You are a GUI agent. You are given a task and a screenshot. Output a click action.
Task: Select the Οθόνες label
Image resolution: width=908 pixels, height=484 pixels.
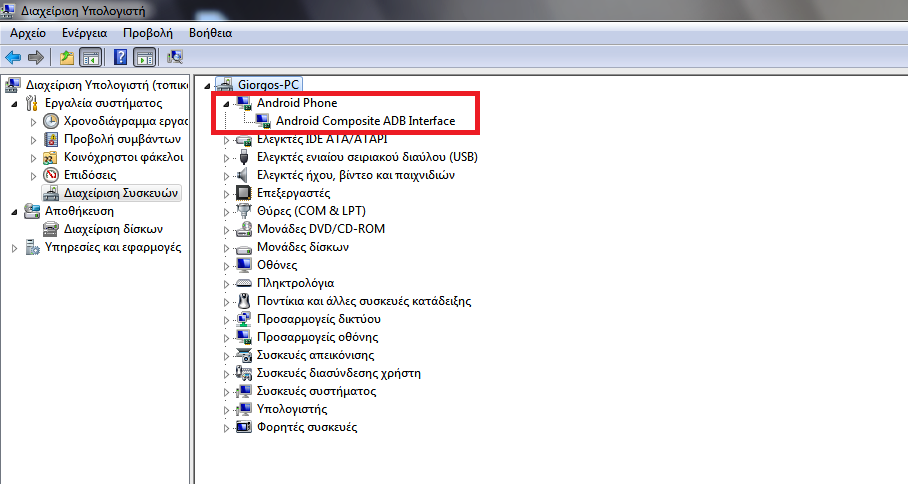tap(277, 265)
